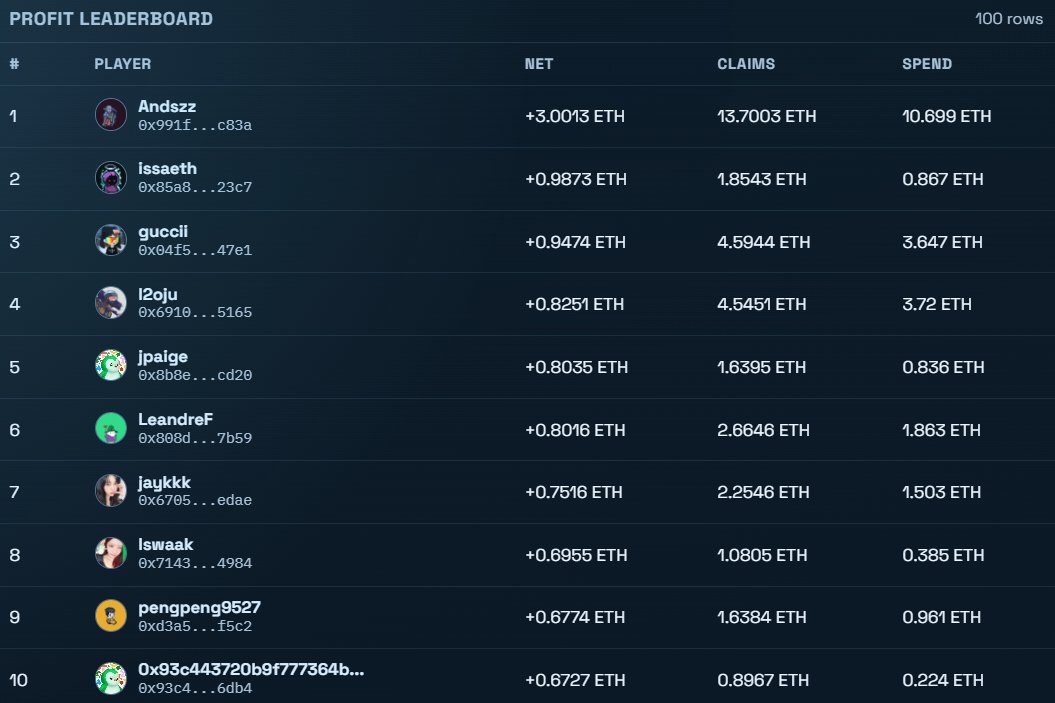Click net value +0.8035 ETH
The width and height of the screenshot is (1055, 703).
[x=577, y=367]
